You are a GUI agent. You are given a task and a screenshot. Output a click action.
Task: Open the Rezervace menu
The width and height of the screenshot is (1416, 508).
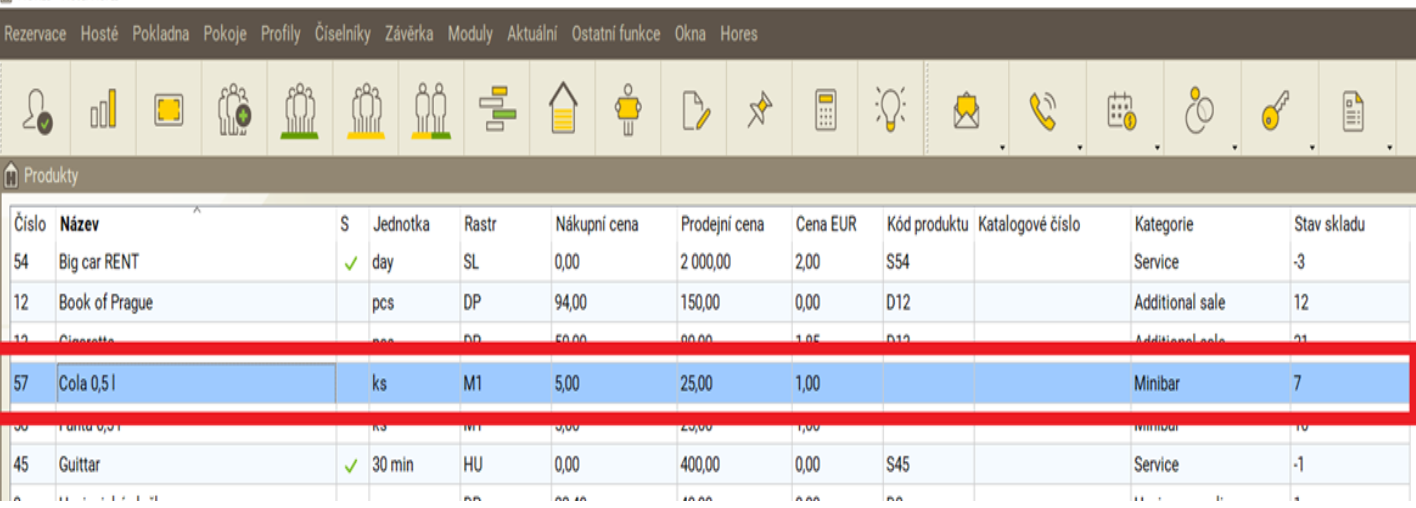[x=35, y=34]
